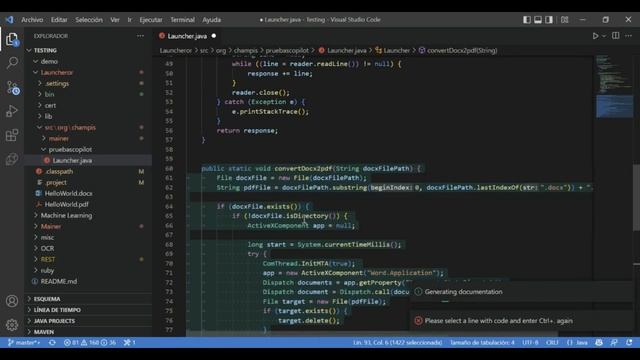Viewport: 640px width, 360px height.
Task: Click master branch in status bar
Action: 24,342
